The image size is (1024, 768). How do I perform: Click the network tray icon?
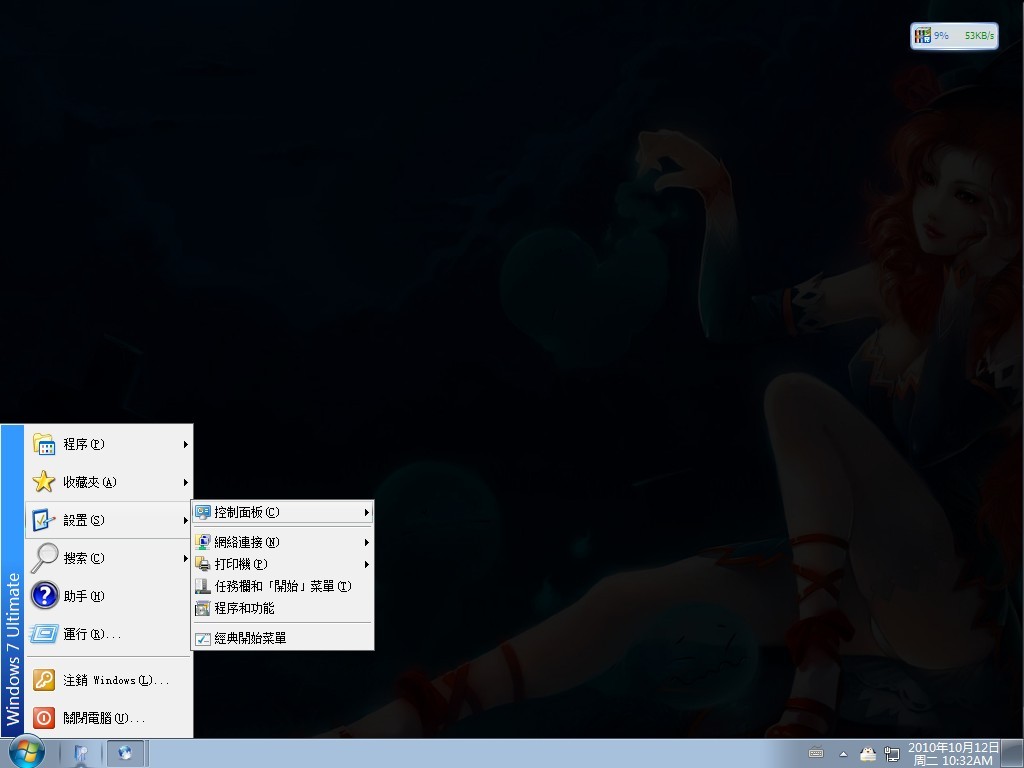(891, 754)
